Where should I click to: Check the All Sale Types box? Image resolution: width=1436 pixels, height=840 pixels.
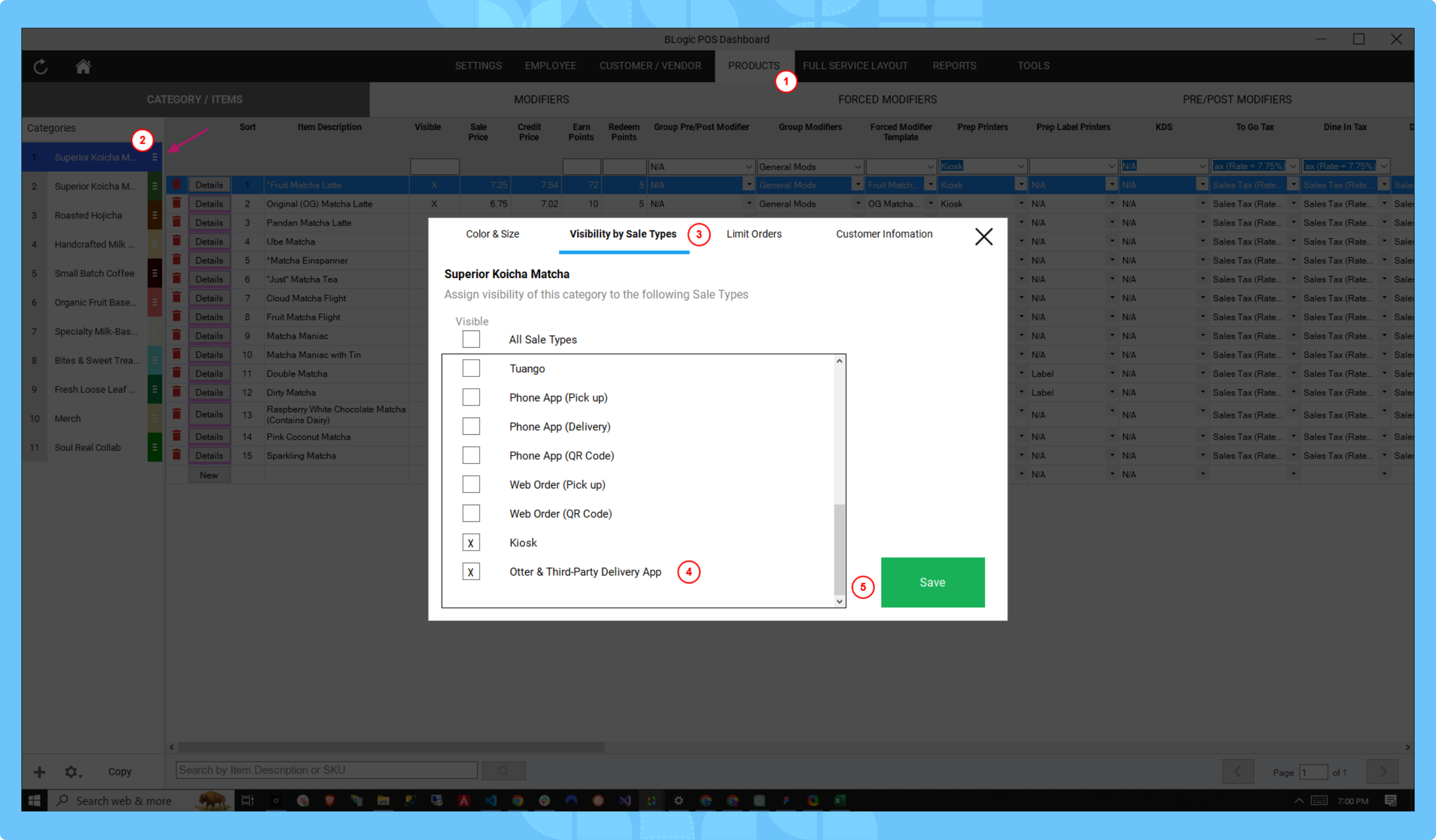471,339
